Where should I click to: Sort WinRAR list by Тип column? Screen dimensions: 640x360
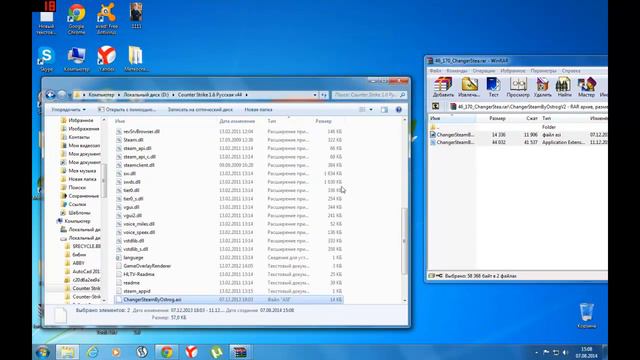(x=563, y=118)
